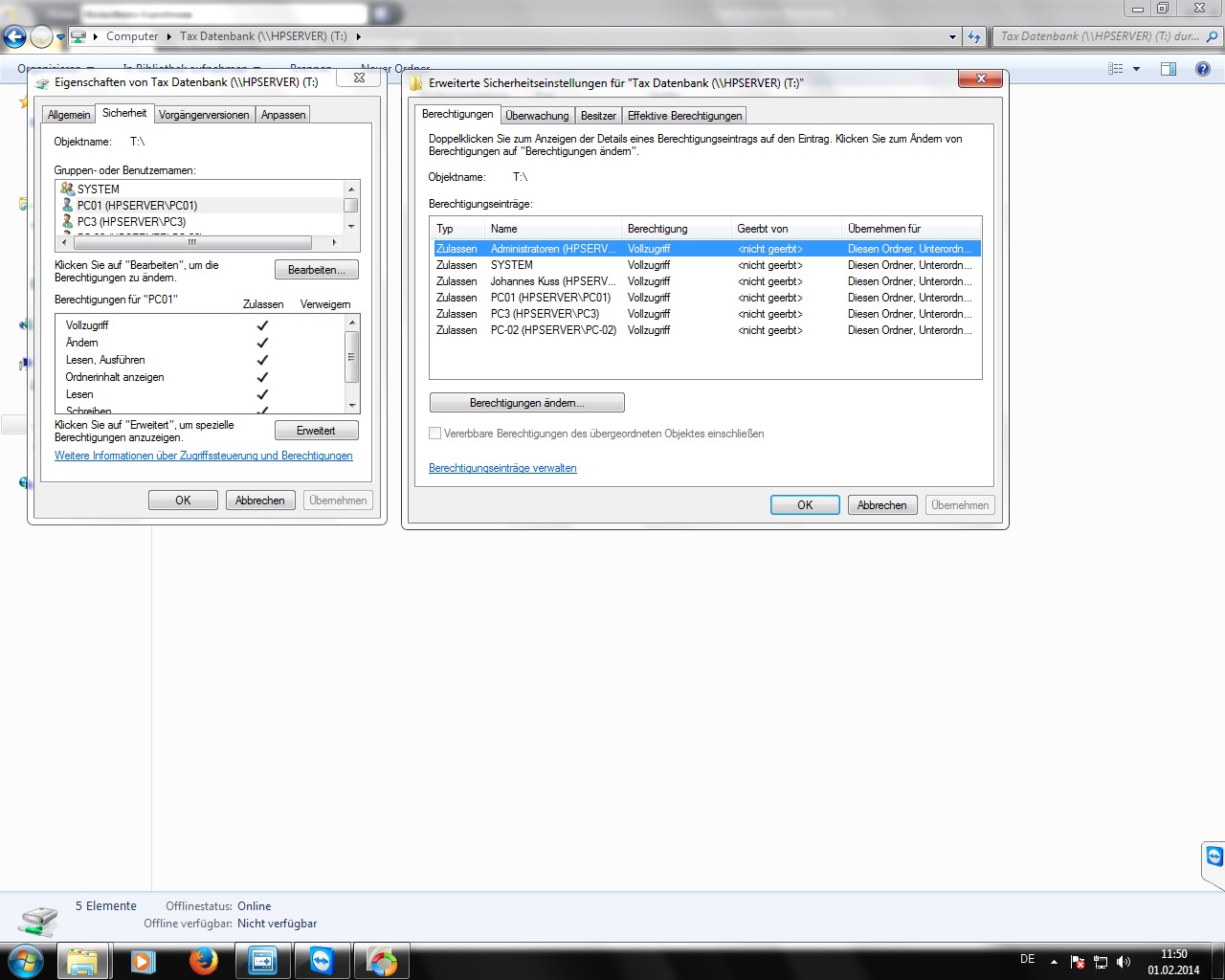The image size is (1225, 980).
Task: Click the user icon beside PC01
Action: 67,205
